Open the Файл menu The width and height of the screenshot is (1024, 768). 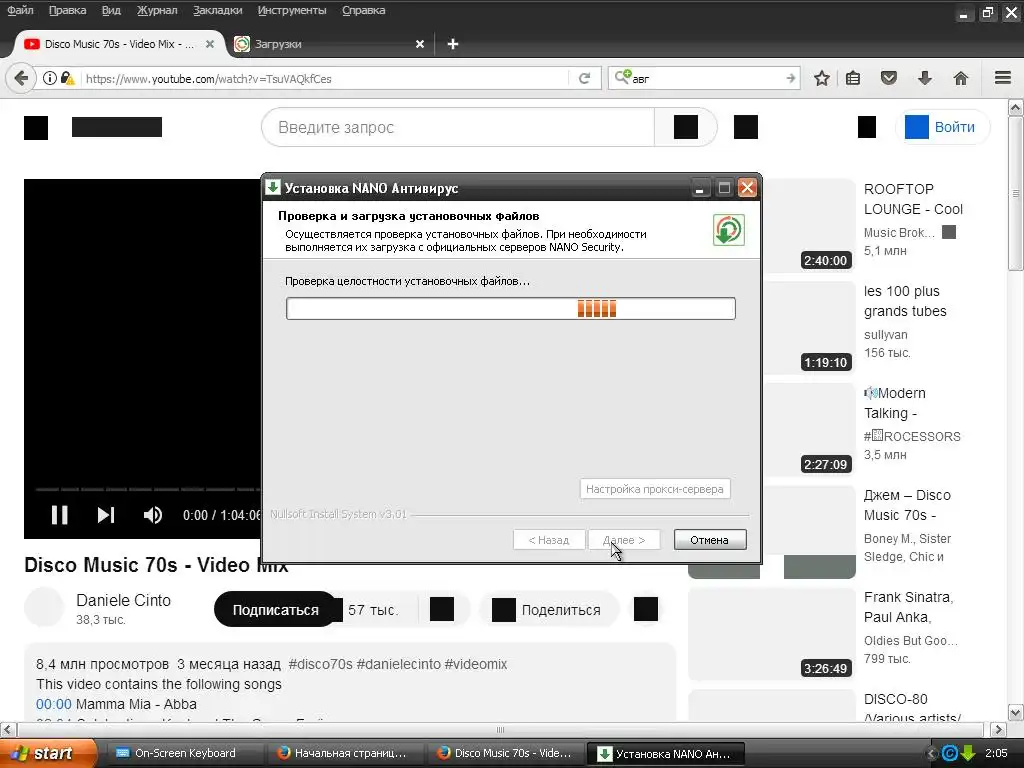20,10
